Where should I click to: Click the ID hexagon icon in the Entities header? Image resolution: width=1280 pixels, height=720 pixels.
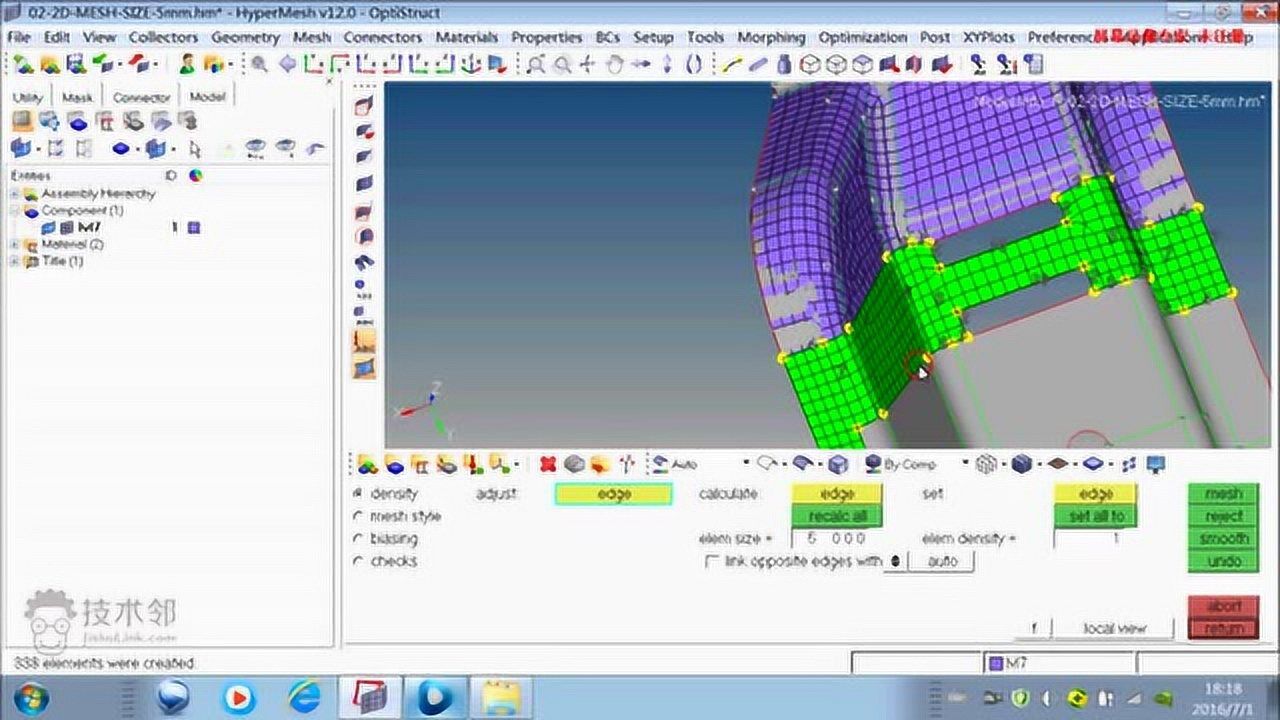(171, 174)
